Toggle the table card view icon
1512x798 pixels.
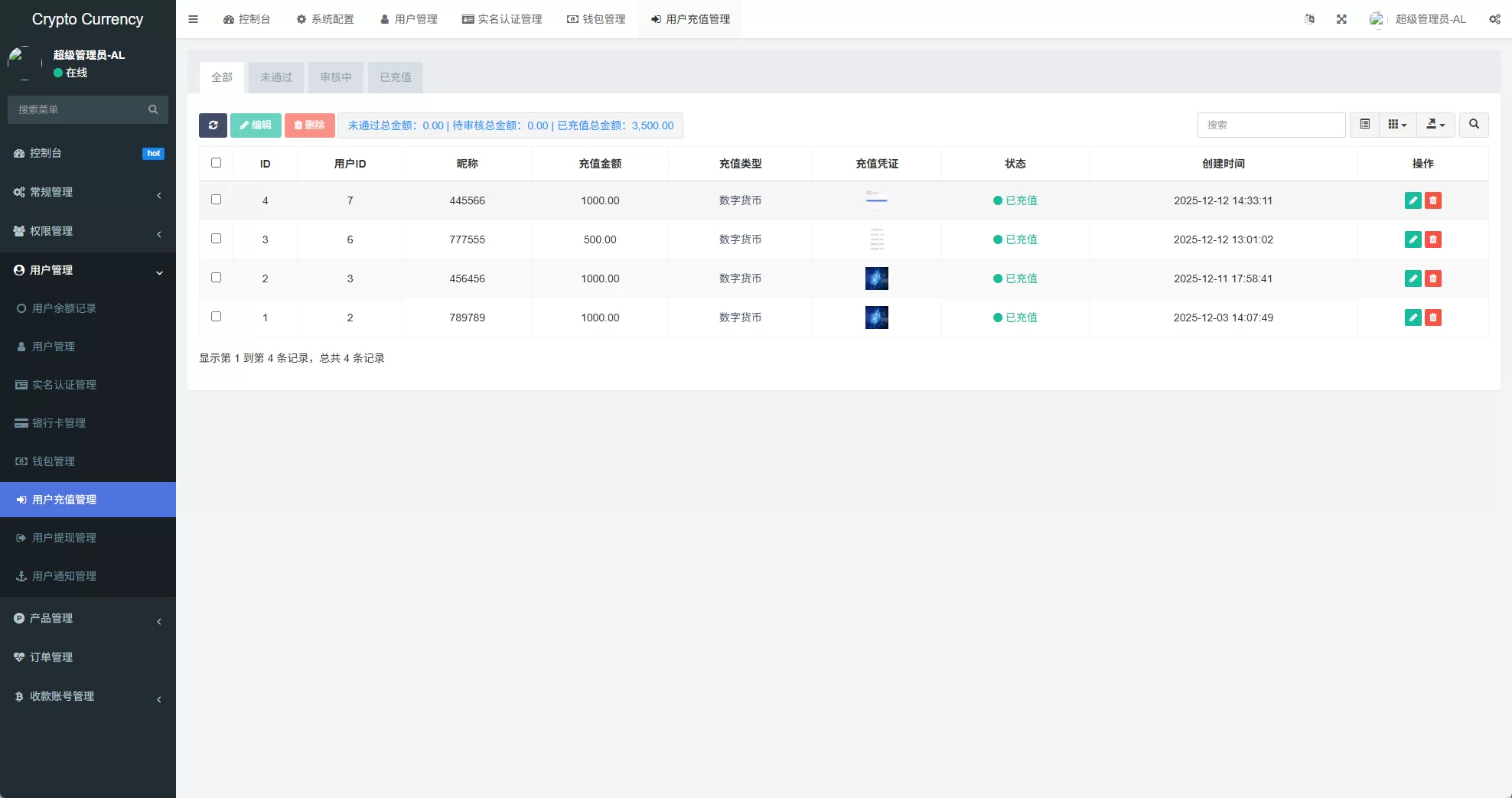pyautogui.click(x=1364, y=125)
